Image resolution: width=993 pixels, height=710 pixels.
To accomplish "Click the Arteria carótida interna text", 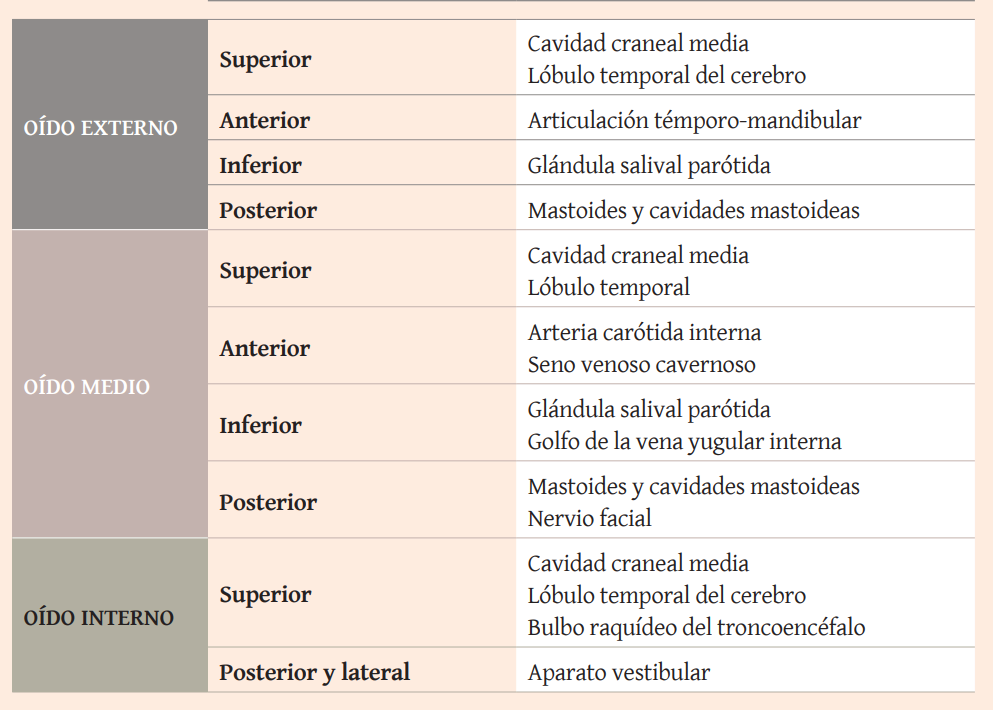I will (644, 332).
